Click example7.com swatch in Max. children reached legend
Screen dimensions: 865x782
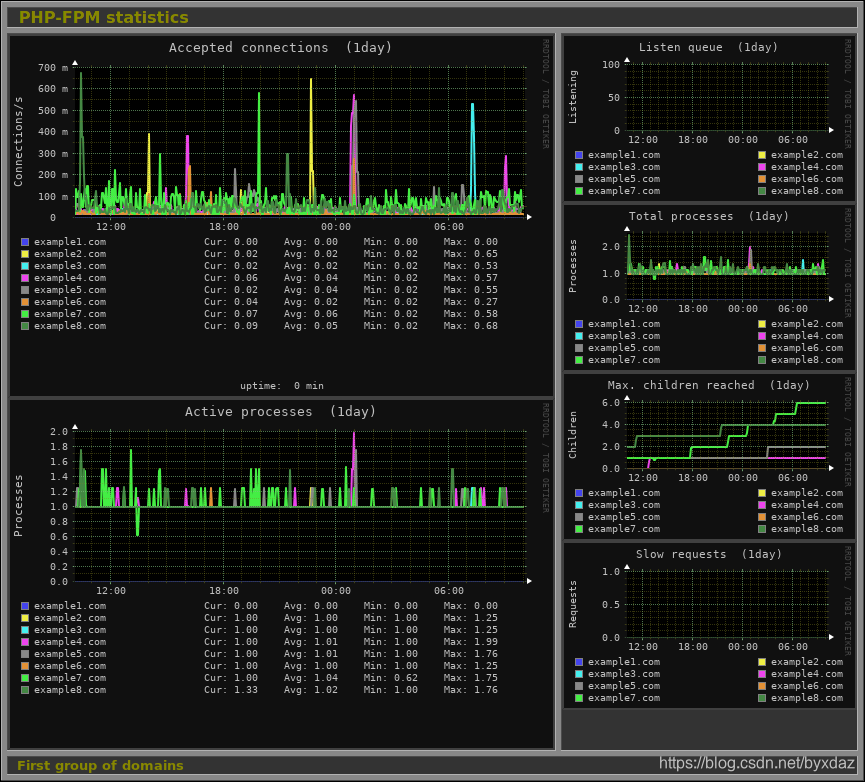[x=579, y=529]
